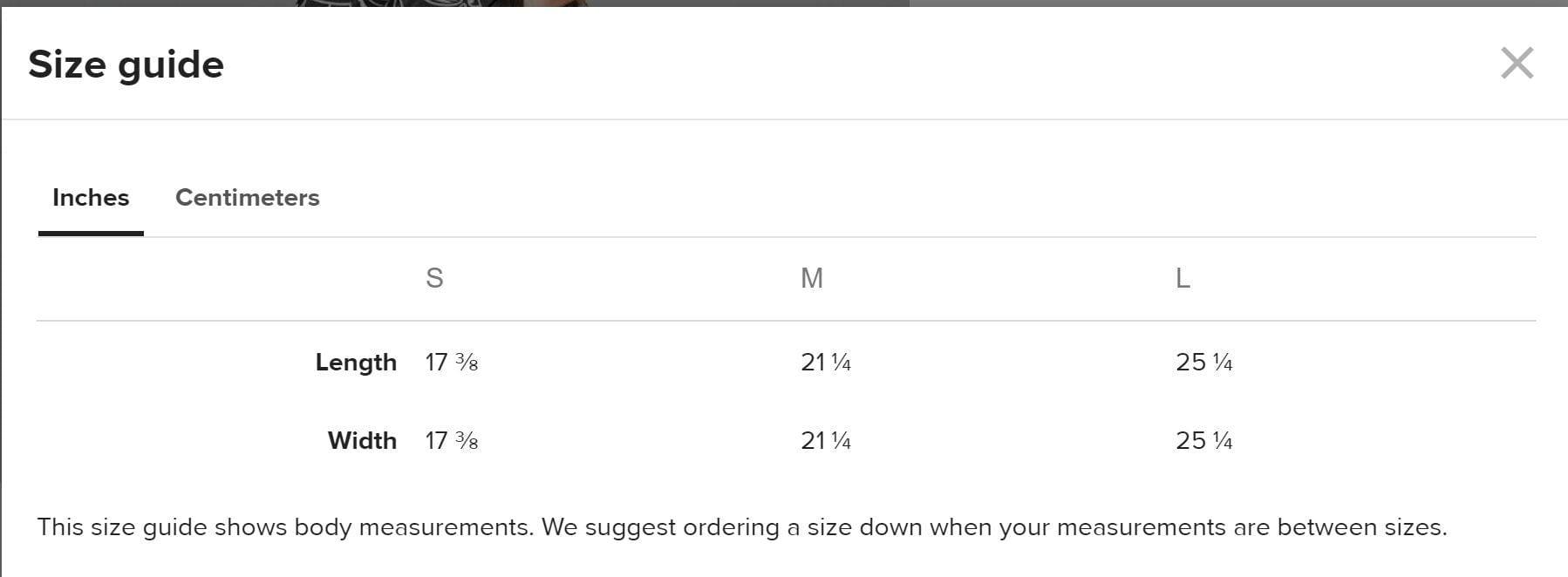Click the S size column header
The width and height of the screenshot is (1568, 577).
(434, 278)
